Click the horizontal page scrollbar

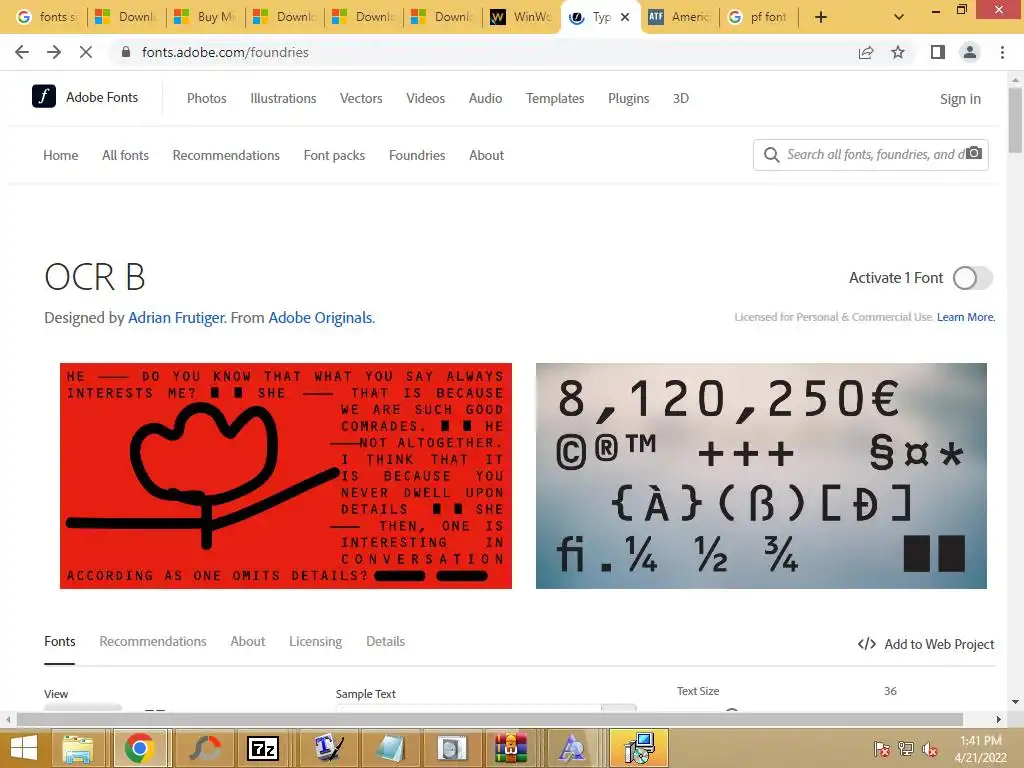pyautogui.click(x=490, y=720)
